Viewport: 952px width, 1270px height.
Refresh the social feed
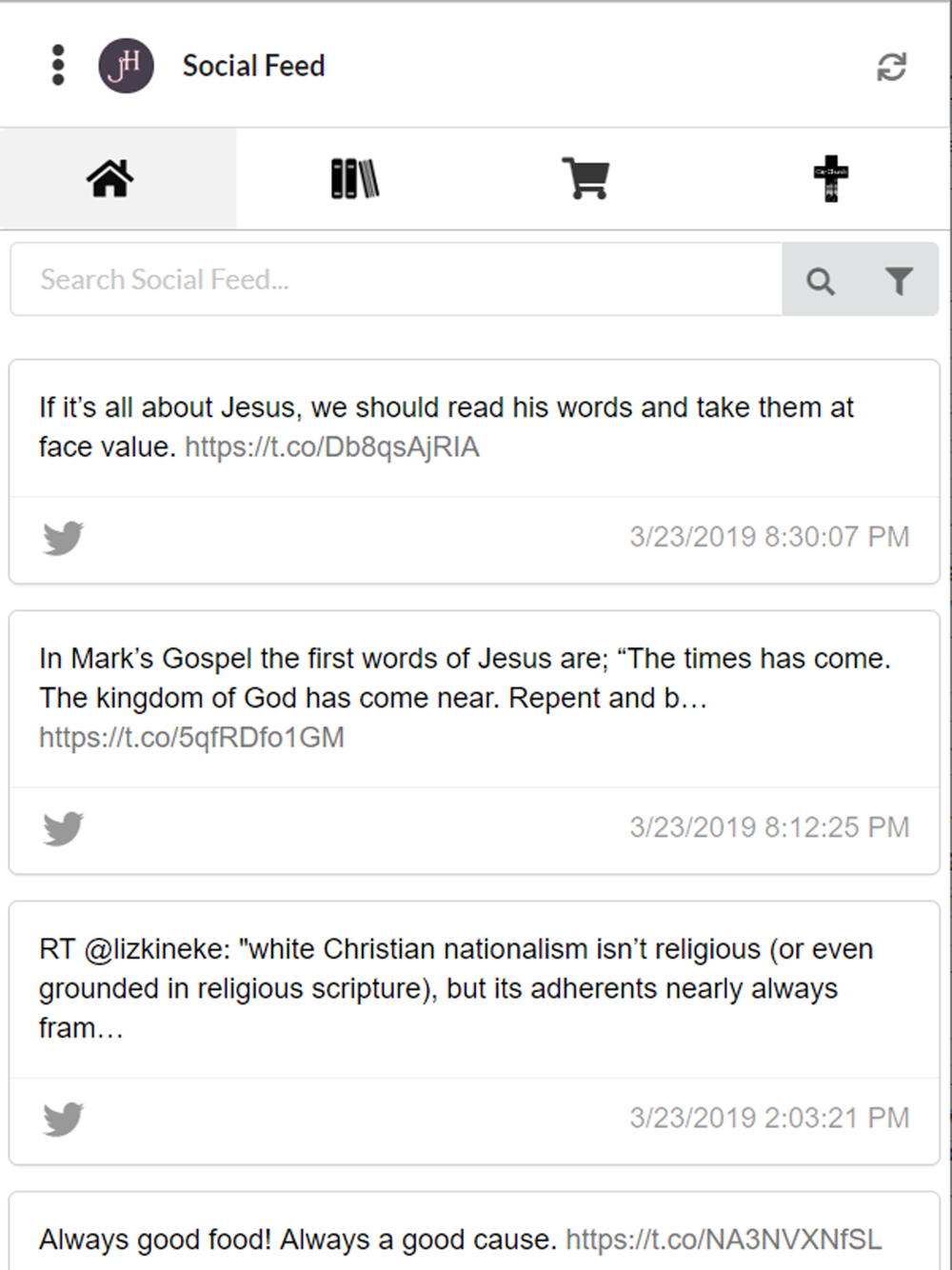click(x=892, y=67)
